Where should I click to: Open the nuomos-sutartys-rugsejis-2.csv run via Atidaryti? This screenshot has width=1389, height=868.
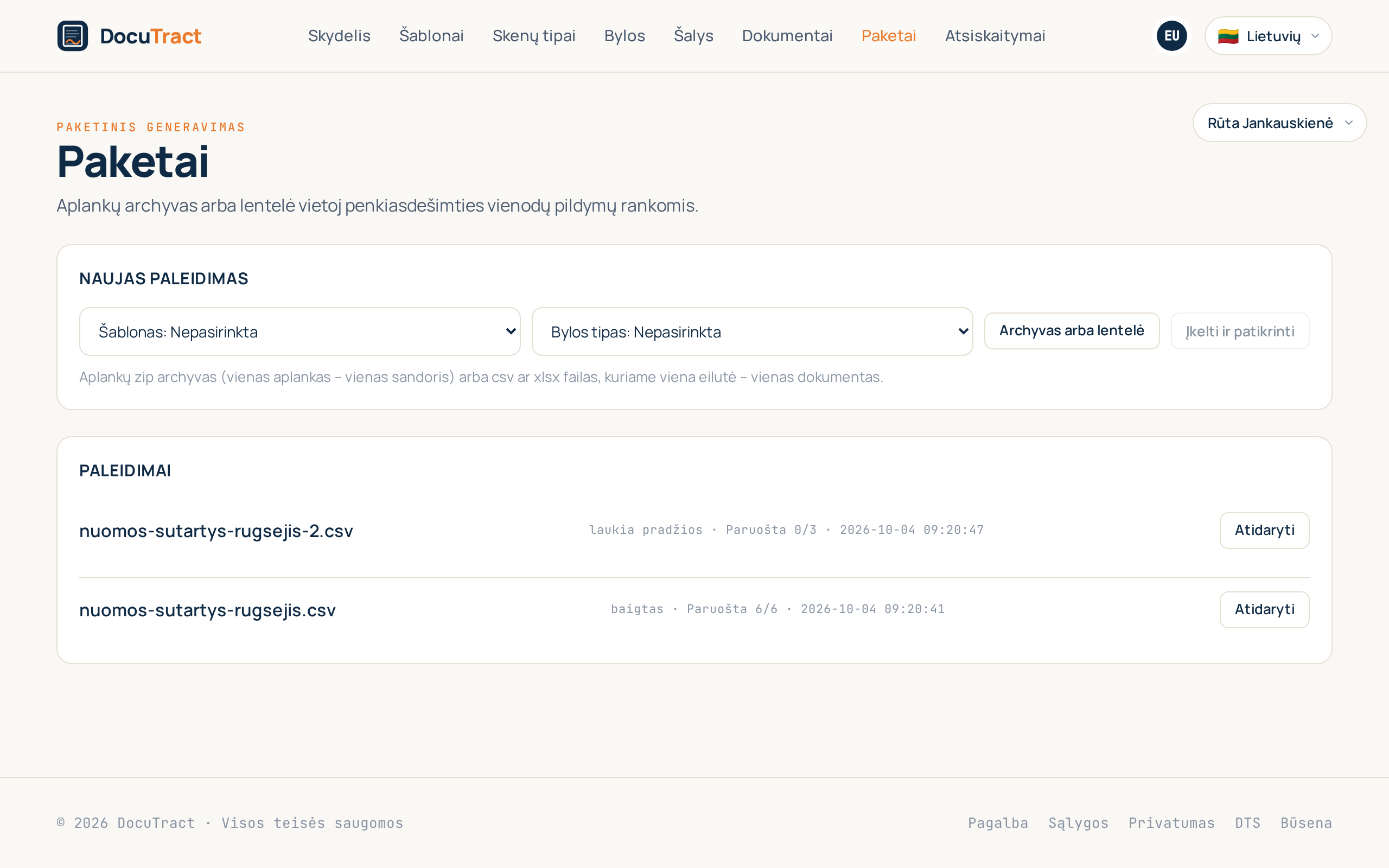coord(1264,531)
